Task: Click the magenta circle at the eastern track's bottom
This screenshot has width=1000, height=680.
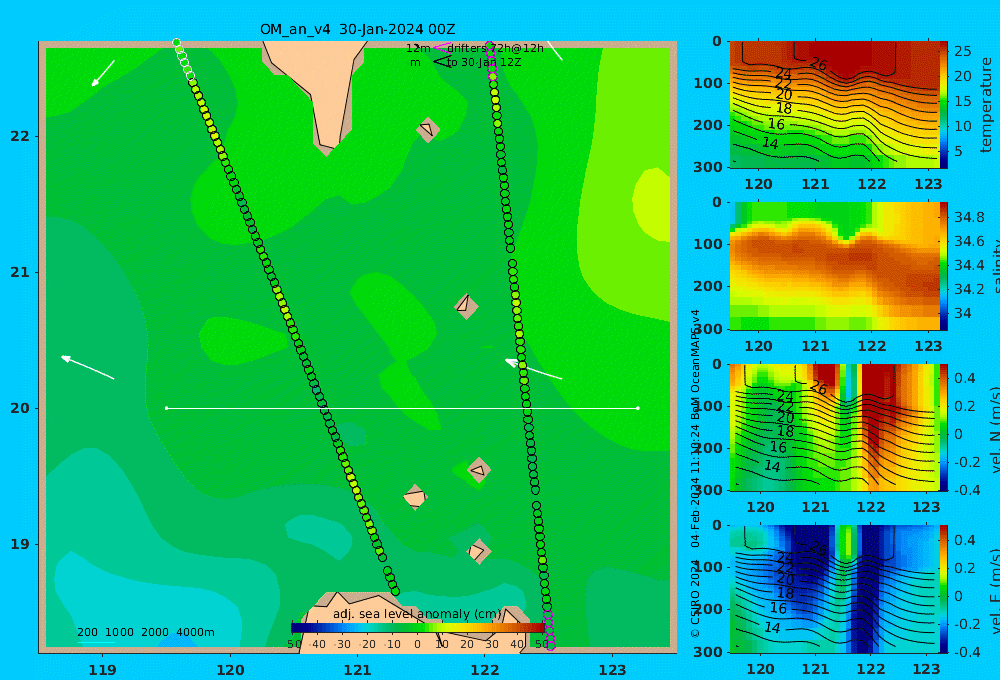Action: click(551, 646)
